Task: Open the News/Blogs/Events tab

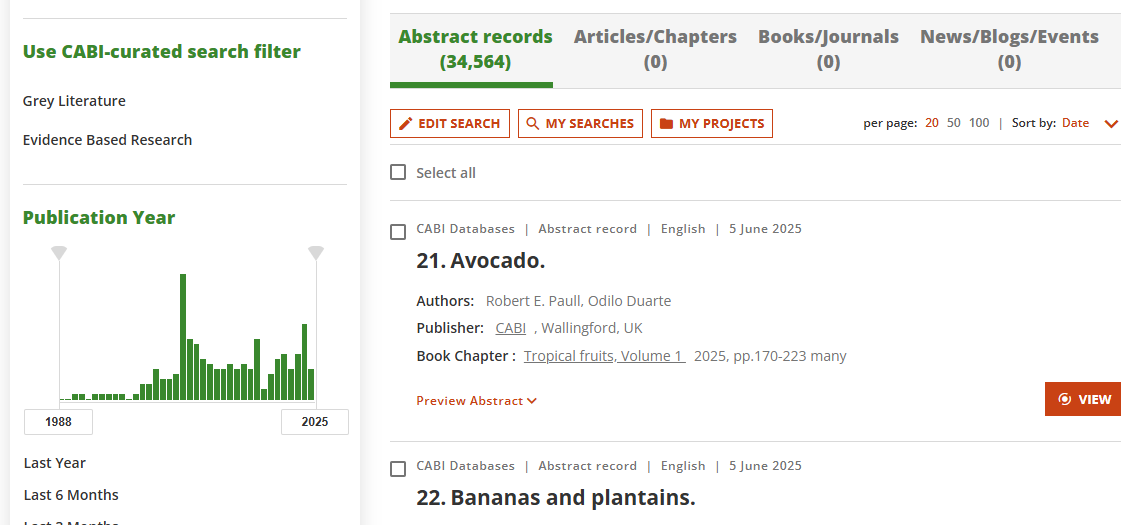Action: [x=1009, y=49]
